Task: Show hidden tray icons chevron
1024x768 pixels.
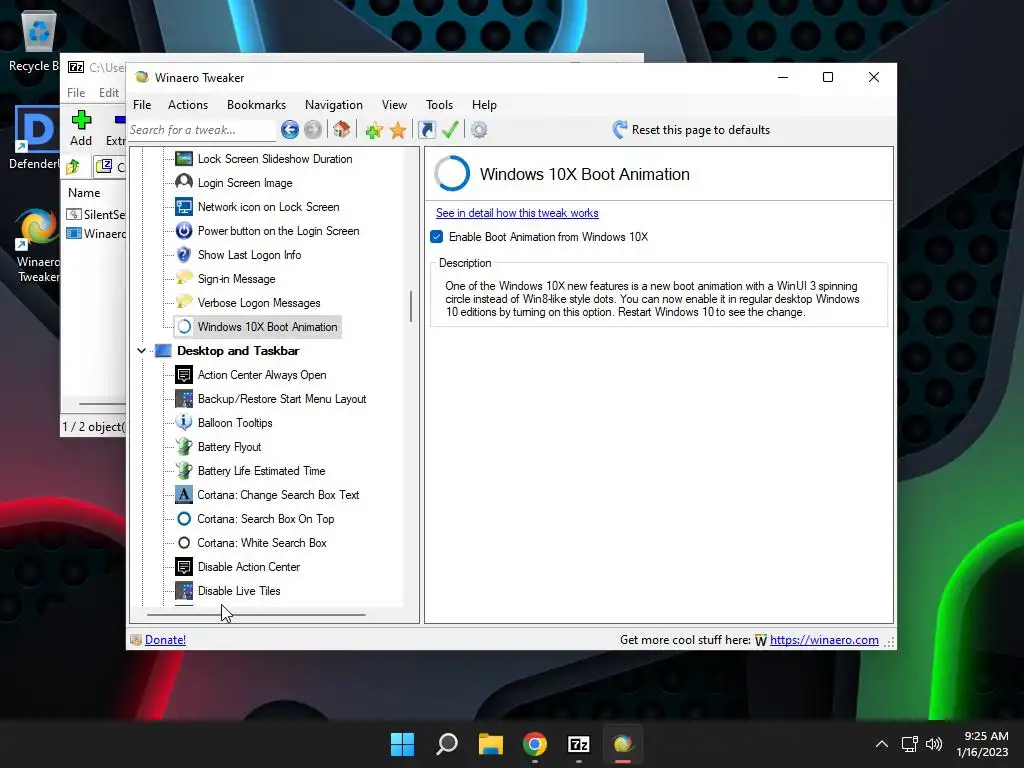Action: click(882, 744)
